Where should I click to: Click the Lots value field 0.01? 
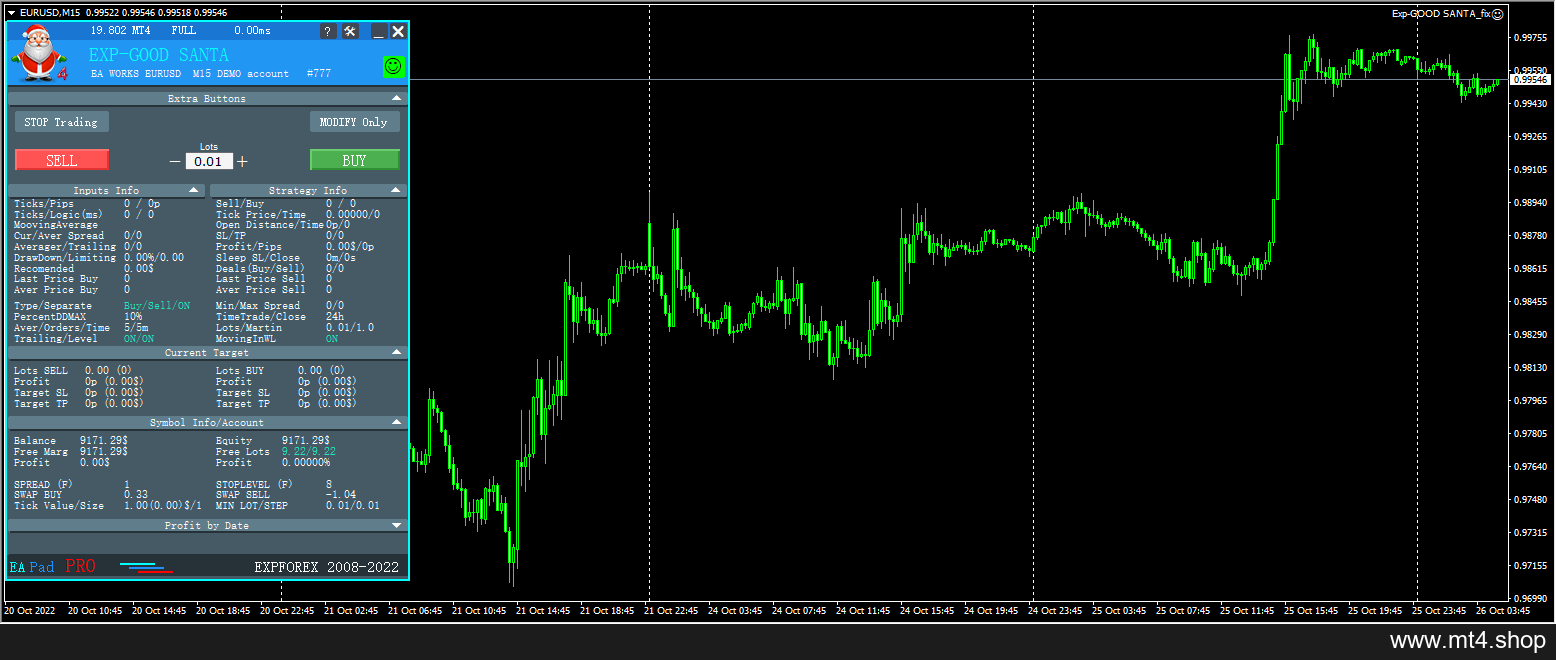click(x=209, y=161)
